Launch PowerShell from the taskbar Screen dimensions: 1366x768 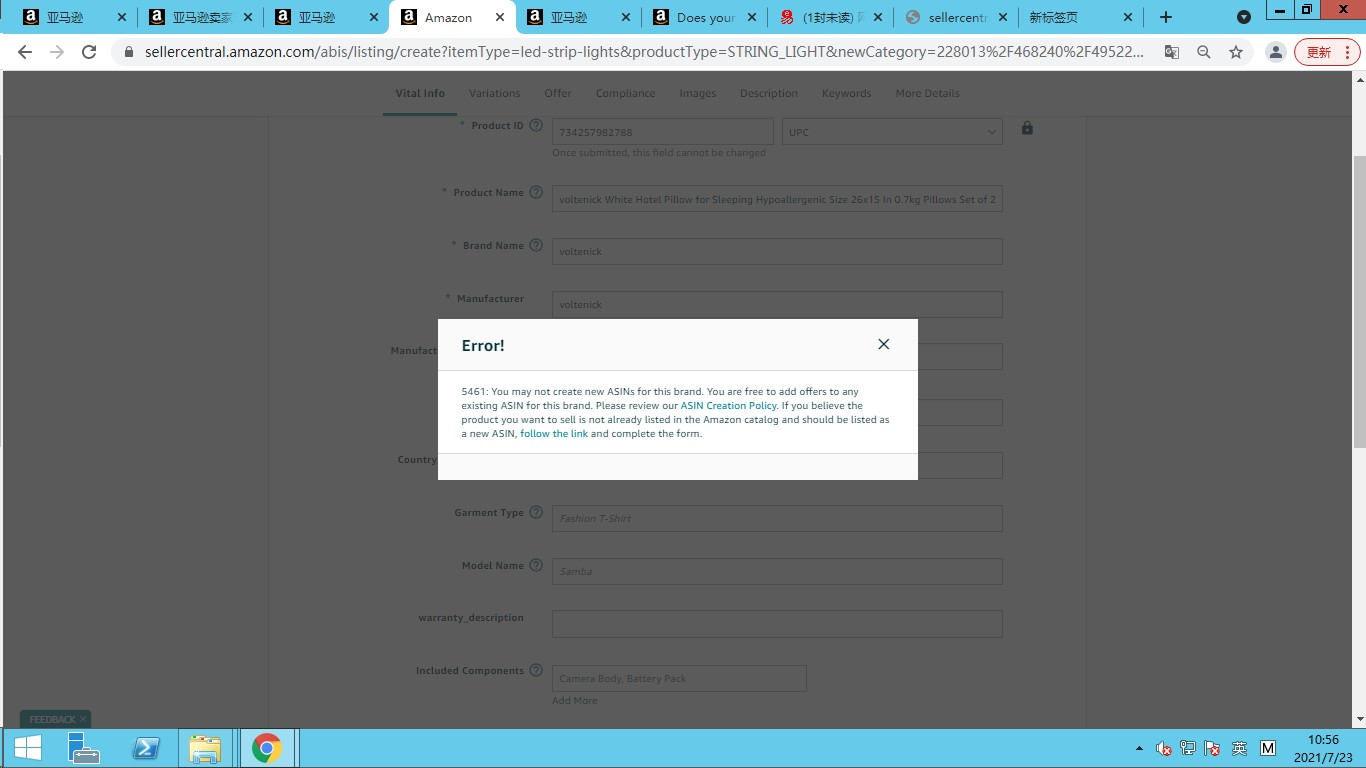(x=148, y=748)
